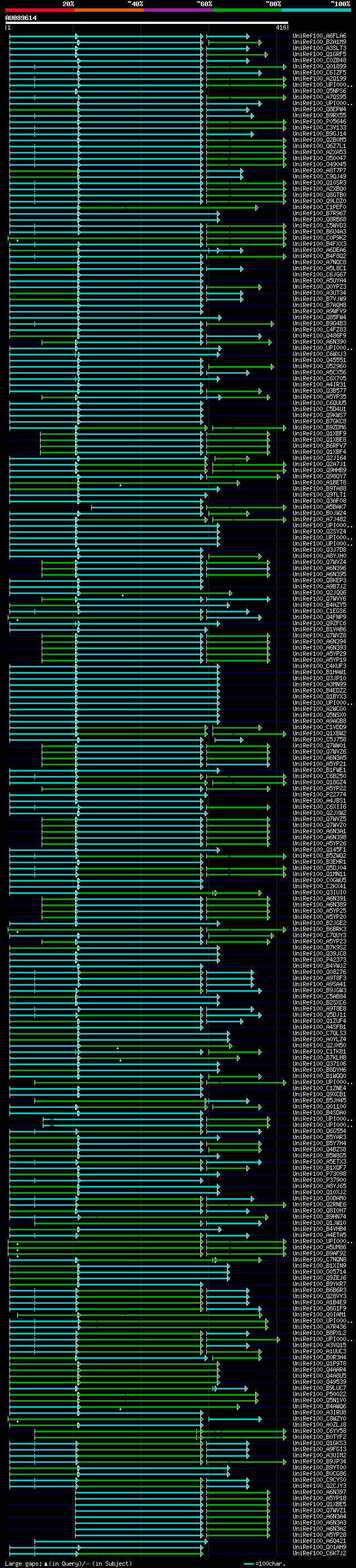Click the purple ~60% identity legend segment
The height and width of the screenshot is (1568, 356).
177,10
